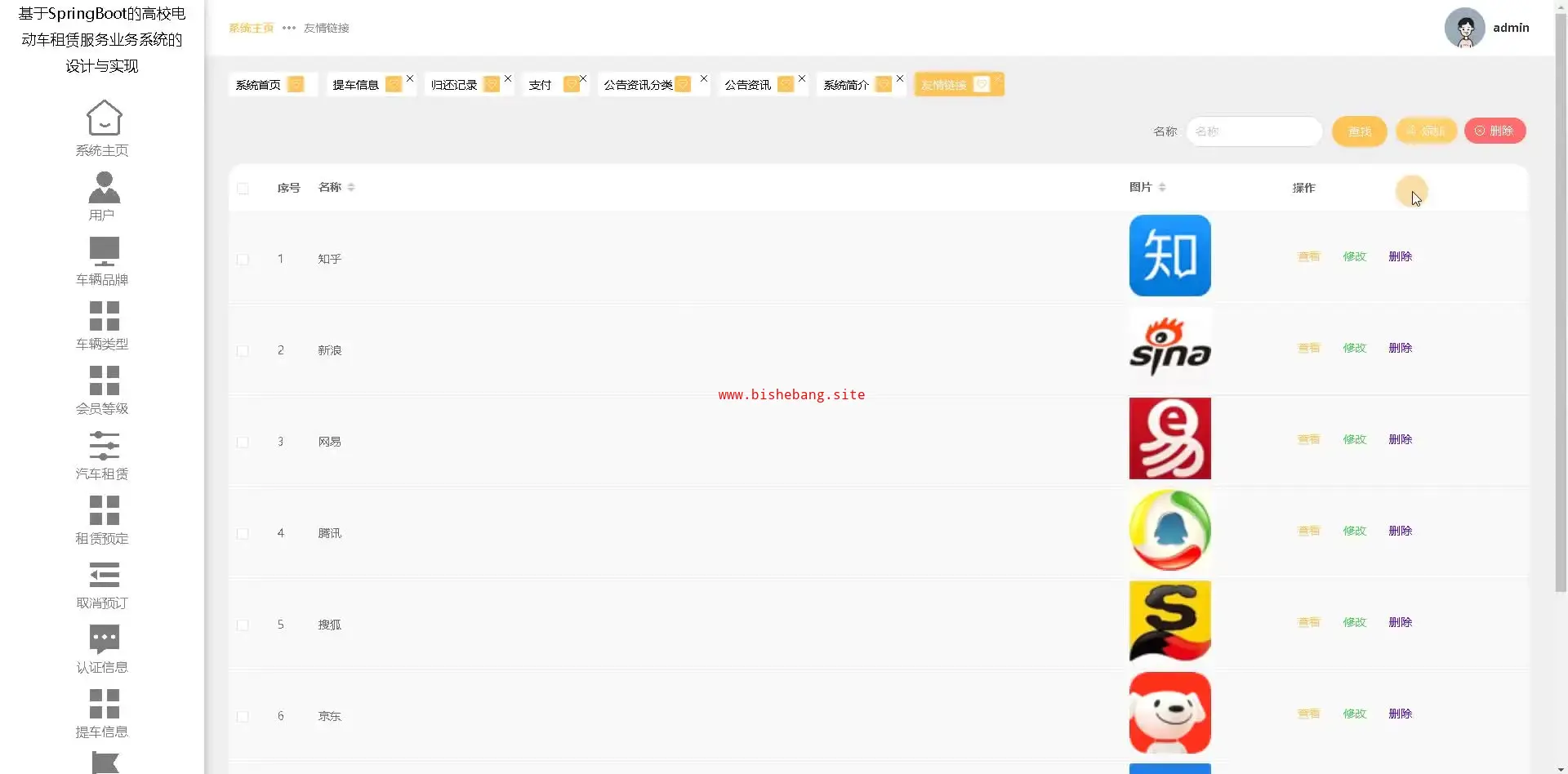
Task: Open 提车信息 grid icon in sidebar
Action: [104, 704]
